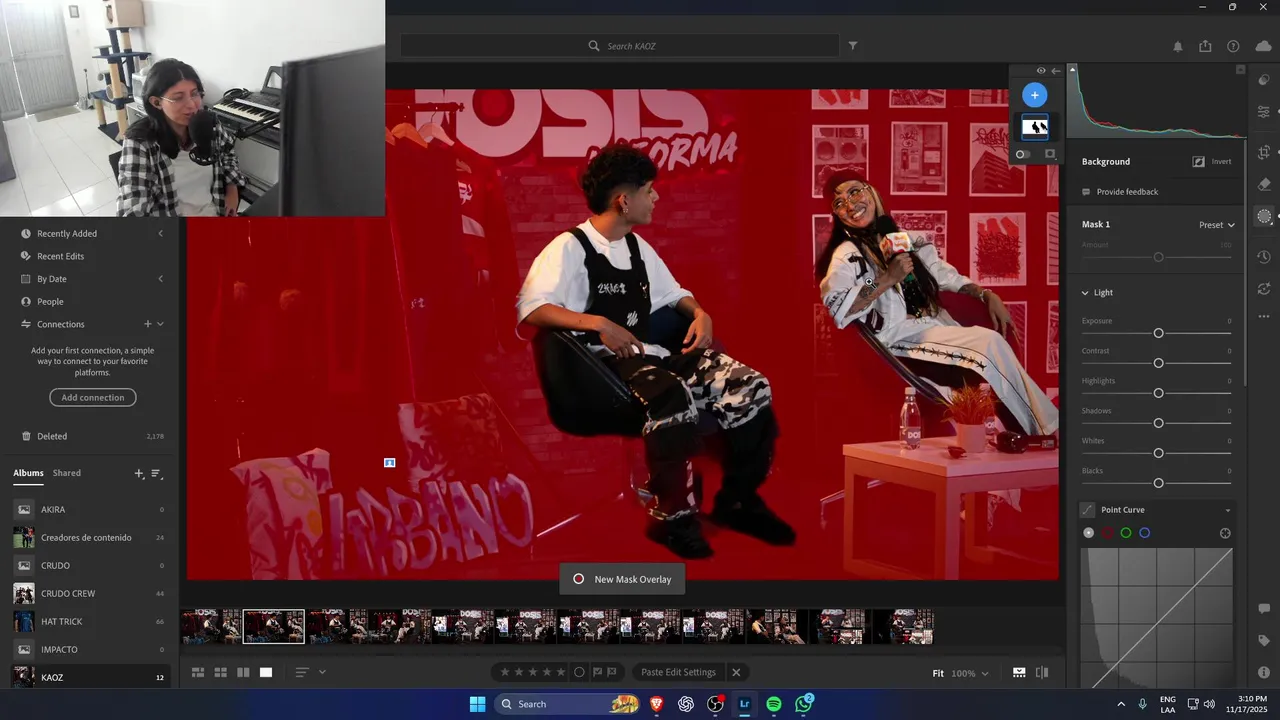Viewport: 1280px width, 720px height.
Task: Click the cloud sync status icon
Action: [1263, 46]
